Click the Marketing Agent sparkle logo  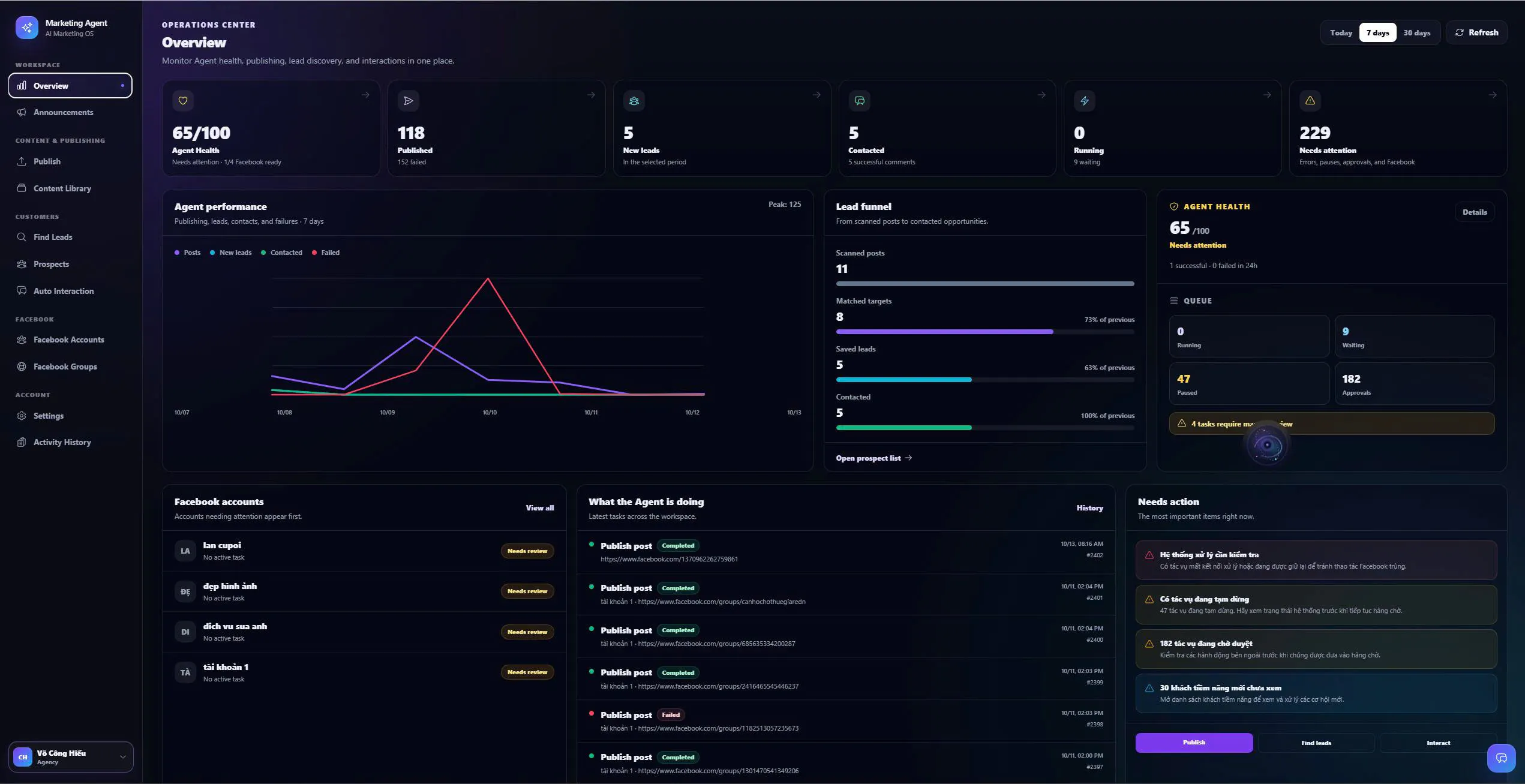(27, 28)
